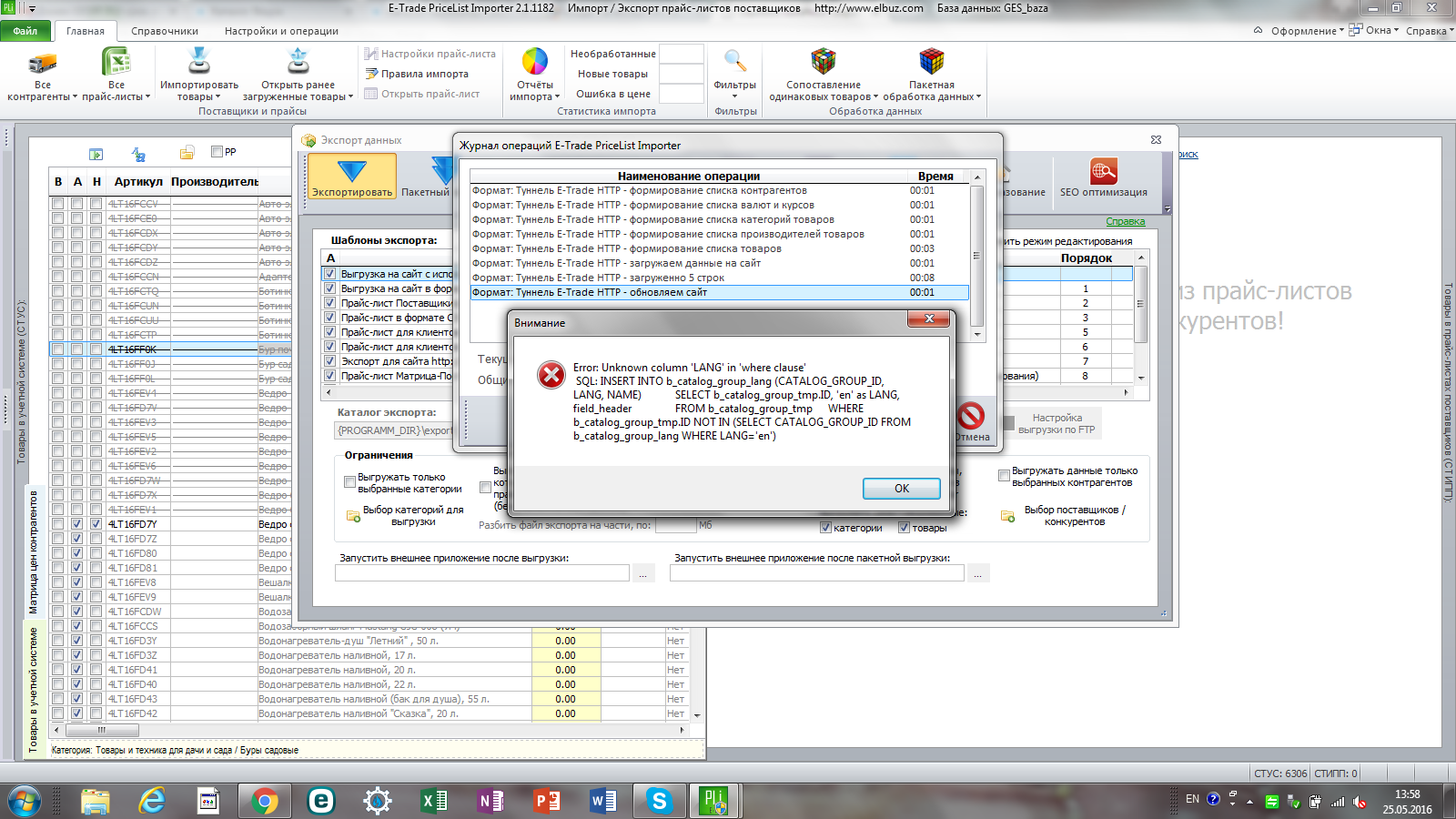Screen dimensions: 1456x819
Task: Click the green arrow panel icon above product grid
Action: point(96,154)
